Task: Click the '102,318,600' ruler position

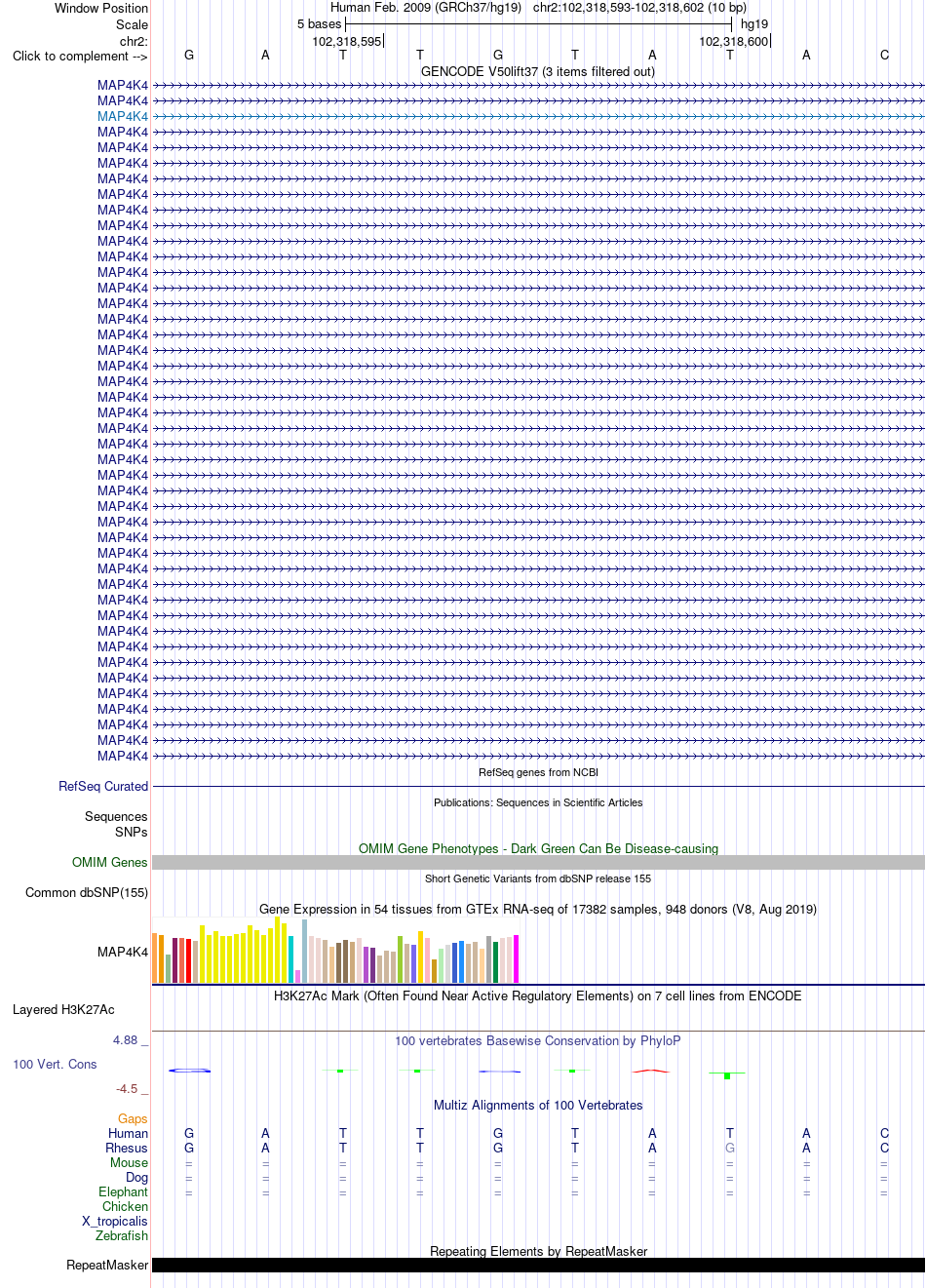Action: [734, 41]
